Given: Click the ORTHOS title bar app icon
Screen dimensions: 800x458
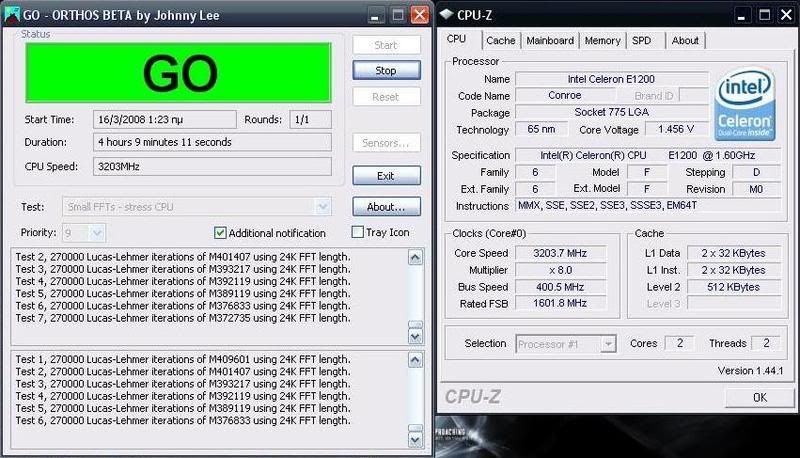Looking at the screenshot, I should [11, 14].
